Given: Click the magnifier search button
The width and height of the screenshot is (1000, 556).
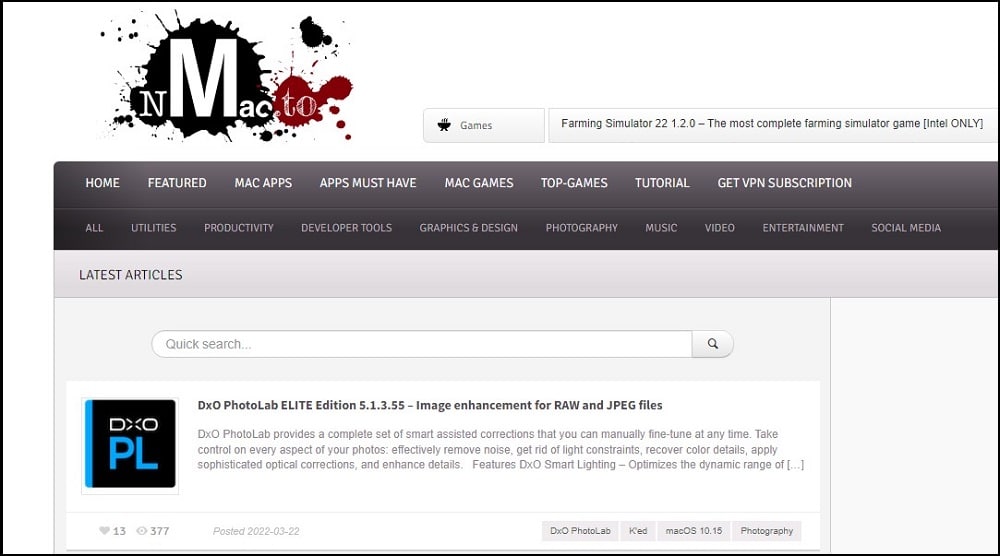Looking at the screenshot, I should coord(712,344).
